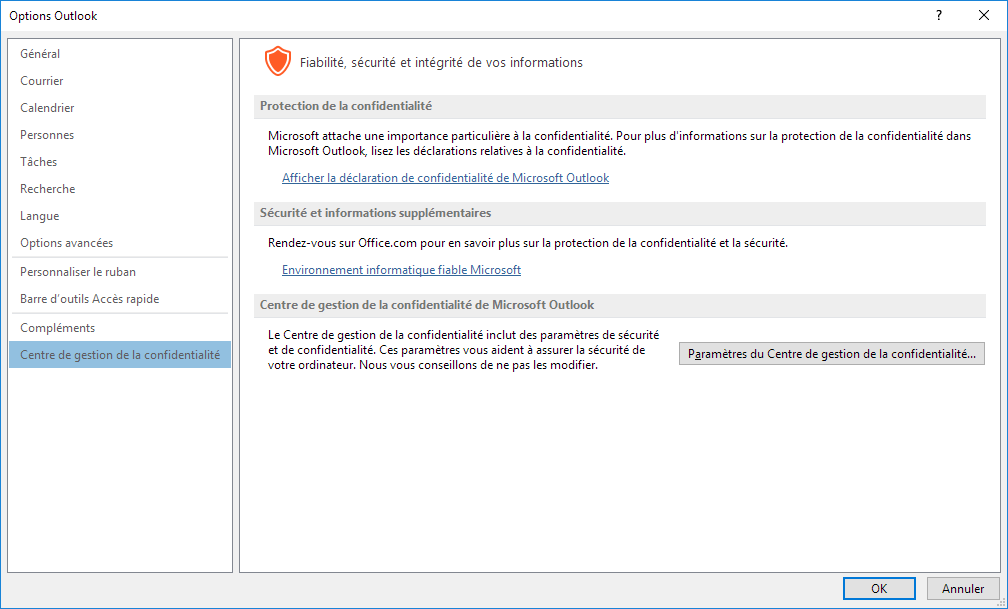This screenshot has height=609, width=1008.
Task: Close the Options Outlook dialog
Action: (984, 15)
